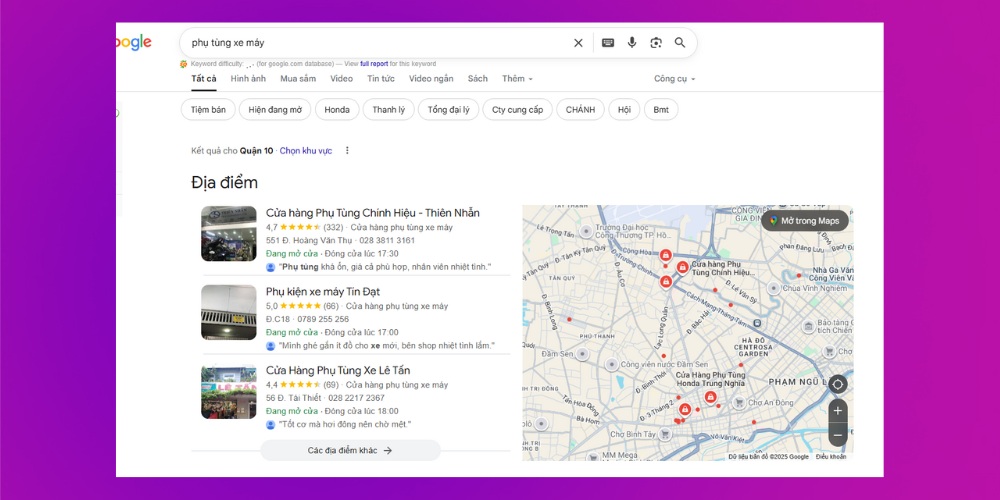Apply the CHÁNH filter chip
The width and height of the screenshot is (1000, 500).
pyautogui.click(x=580, y=110)
